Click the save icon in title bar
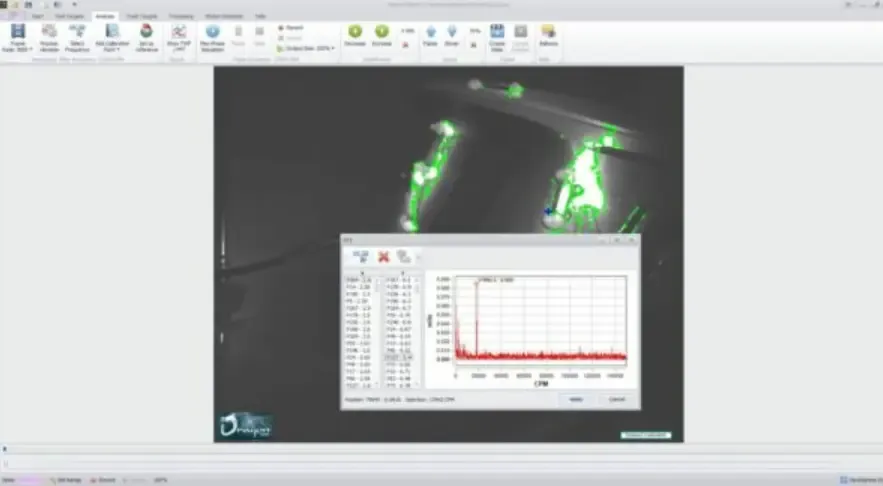This screenshot has width=883, height=486. 28,5
